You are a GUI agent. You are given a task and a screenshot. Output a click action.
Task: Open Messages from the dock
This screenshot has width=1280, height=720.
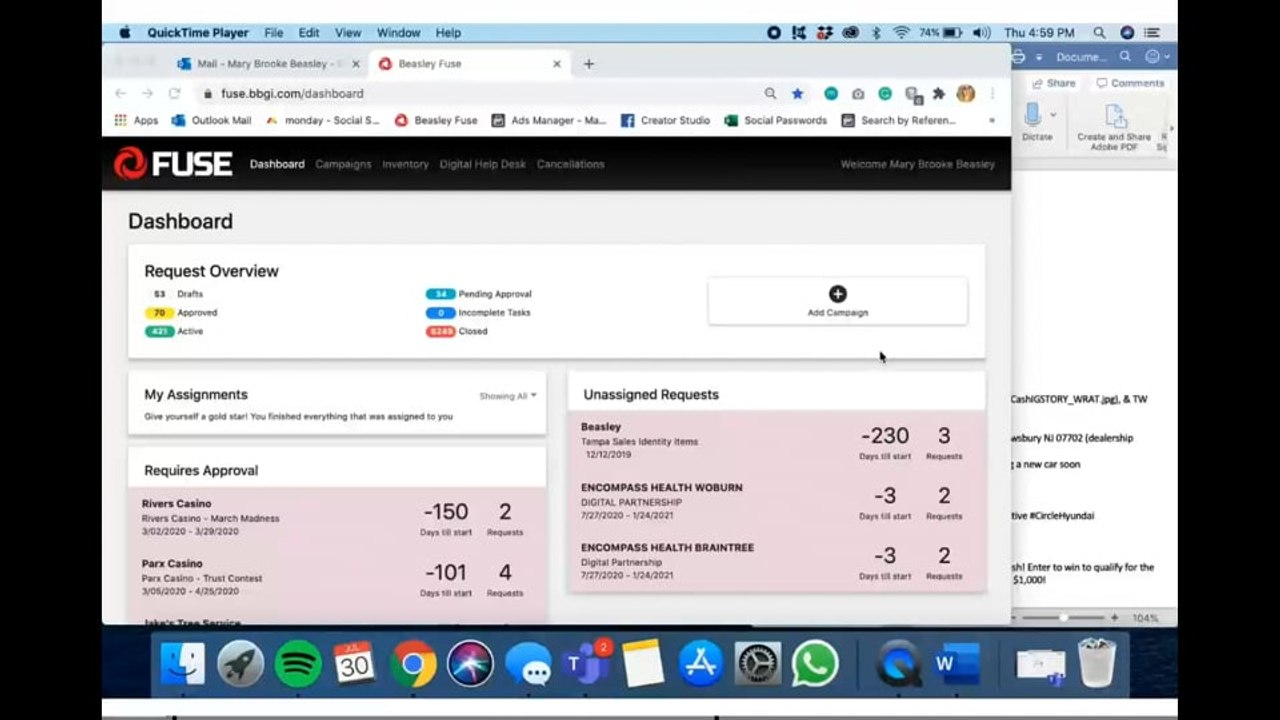tap(528, 664)
